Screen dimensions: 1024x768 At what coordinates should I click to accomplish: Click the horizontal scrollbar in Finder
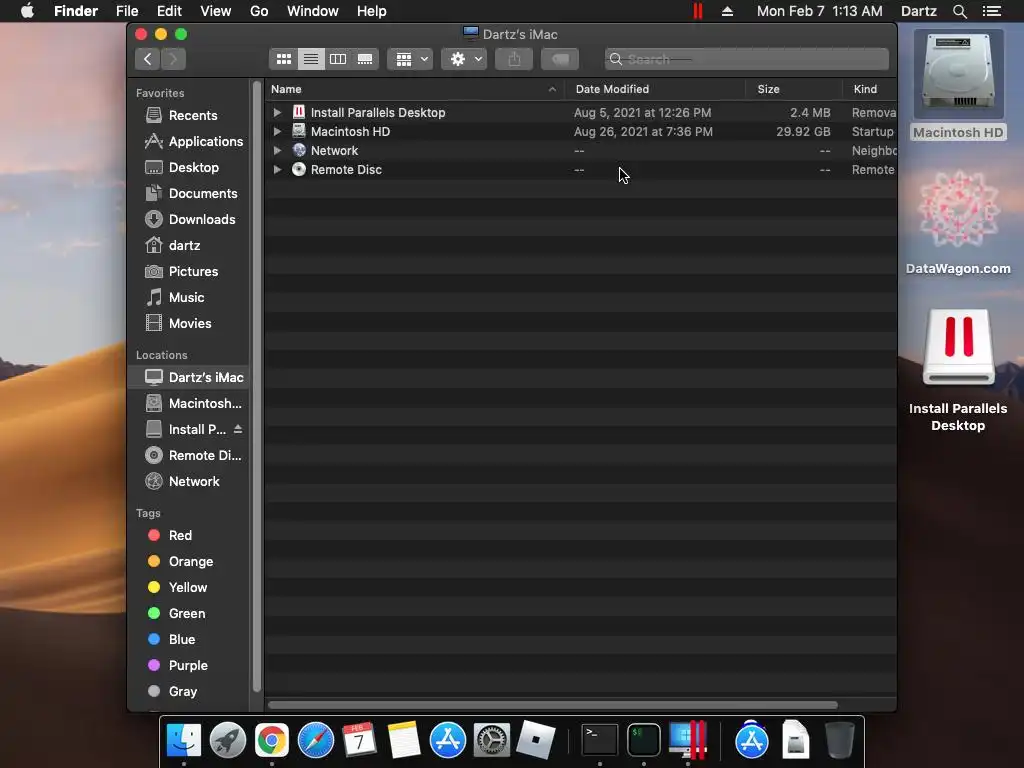click(x=552, y=705)
